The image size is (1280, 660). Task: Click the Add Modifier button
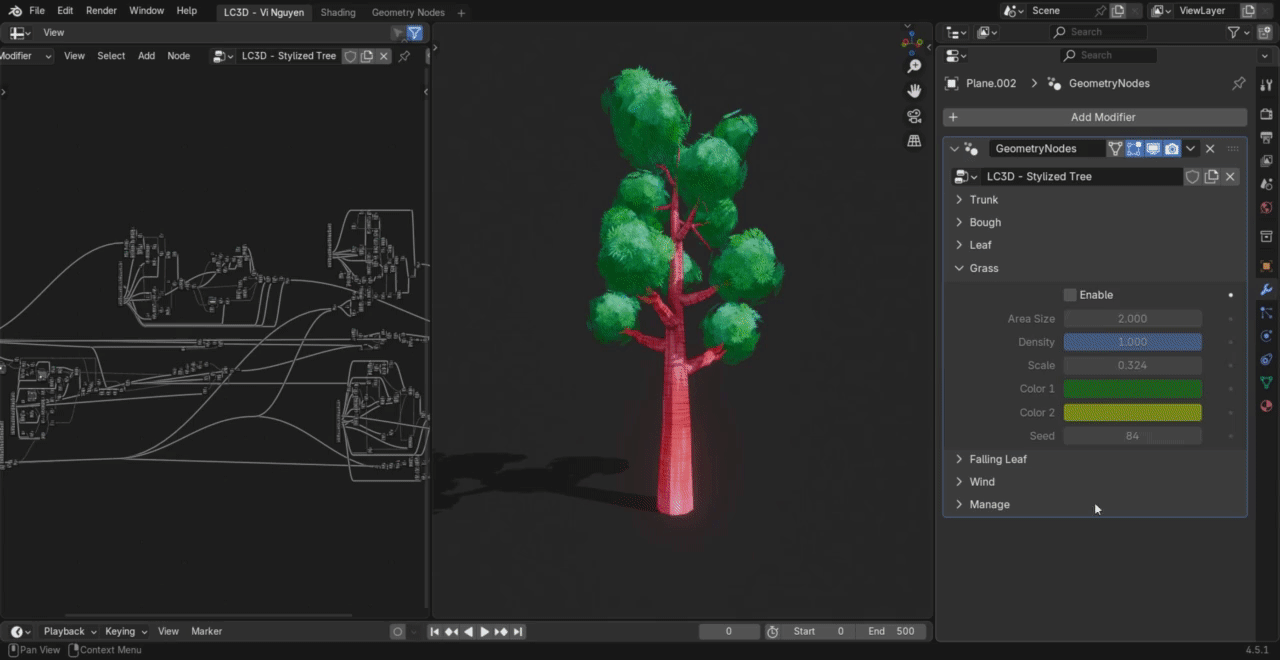click(1095, 117)
